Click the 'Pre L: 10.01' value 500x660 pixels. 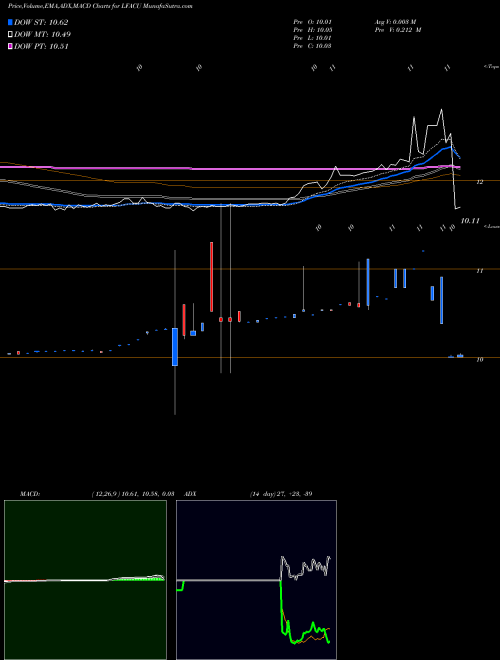[x=313, y=38]
